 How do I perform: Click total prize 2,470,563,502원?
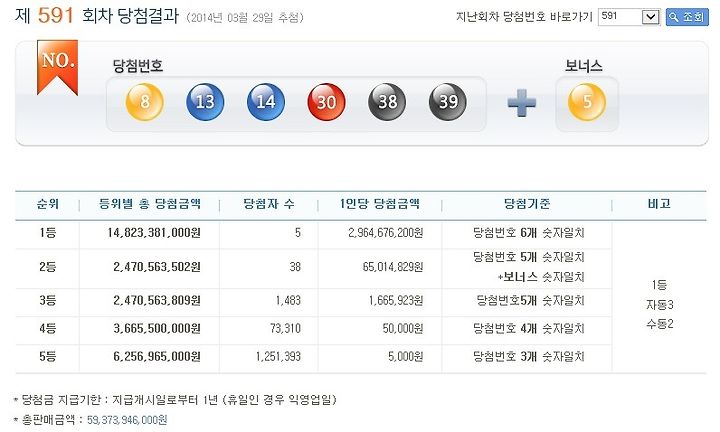click(157, 267)
